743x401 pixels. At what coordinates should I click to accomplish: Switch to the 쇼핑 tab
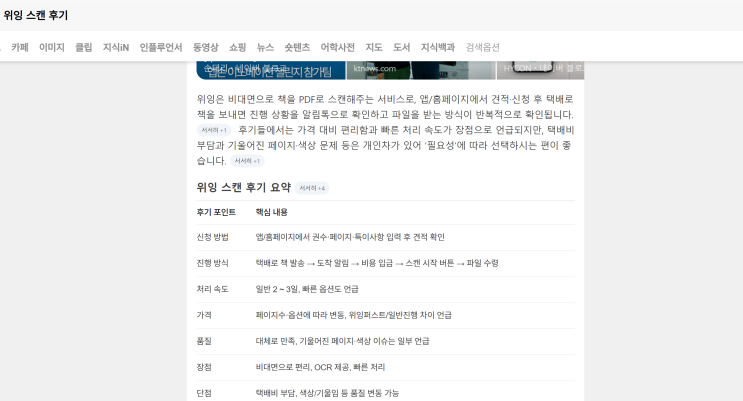238,47
